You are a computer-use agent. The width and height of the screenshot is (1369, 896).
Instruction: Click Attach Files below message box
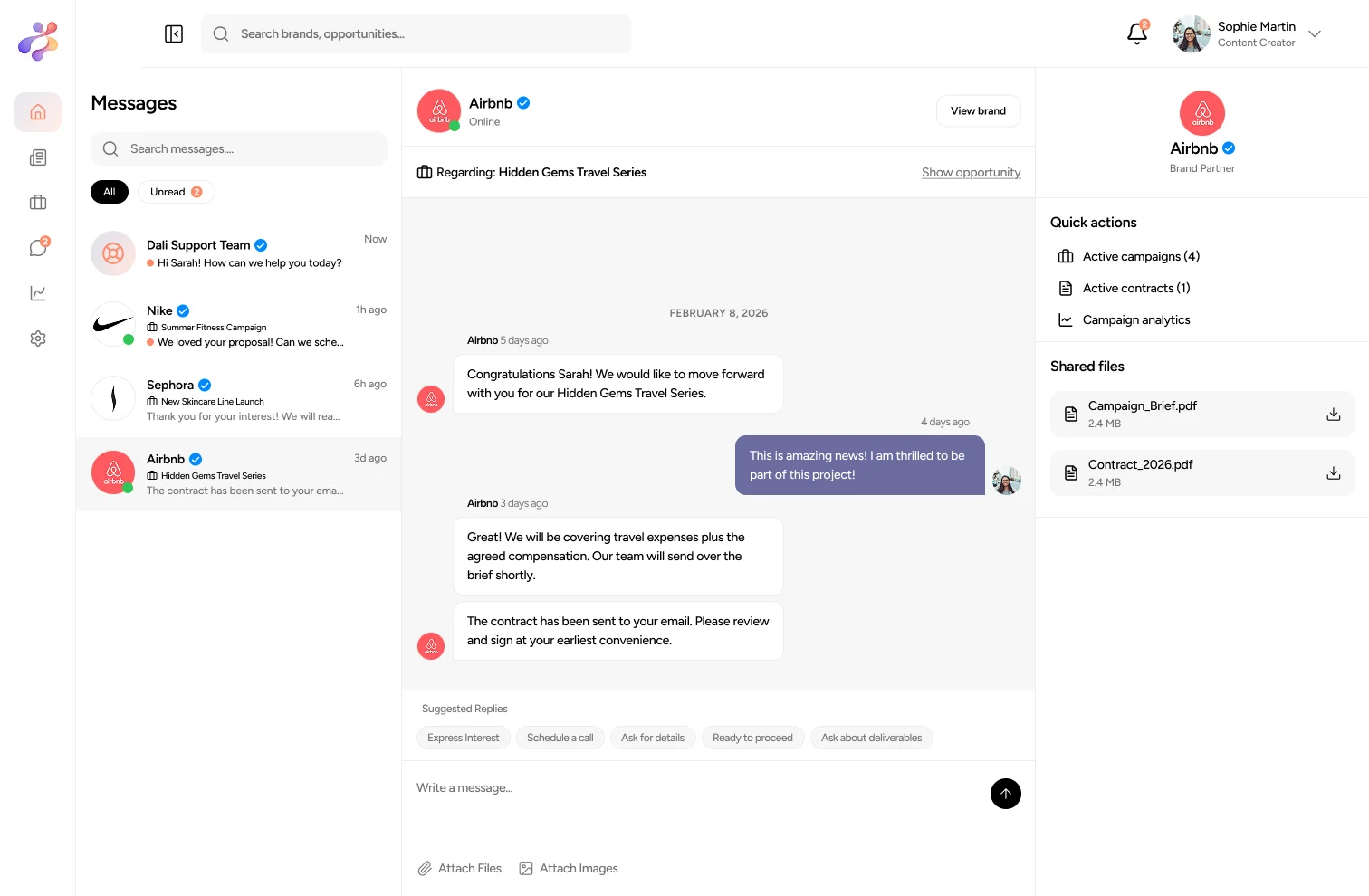460,869
